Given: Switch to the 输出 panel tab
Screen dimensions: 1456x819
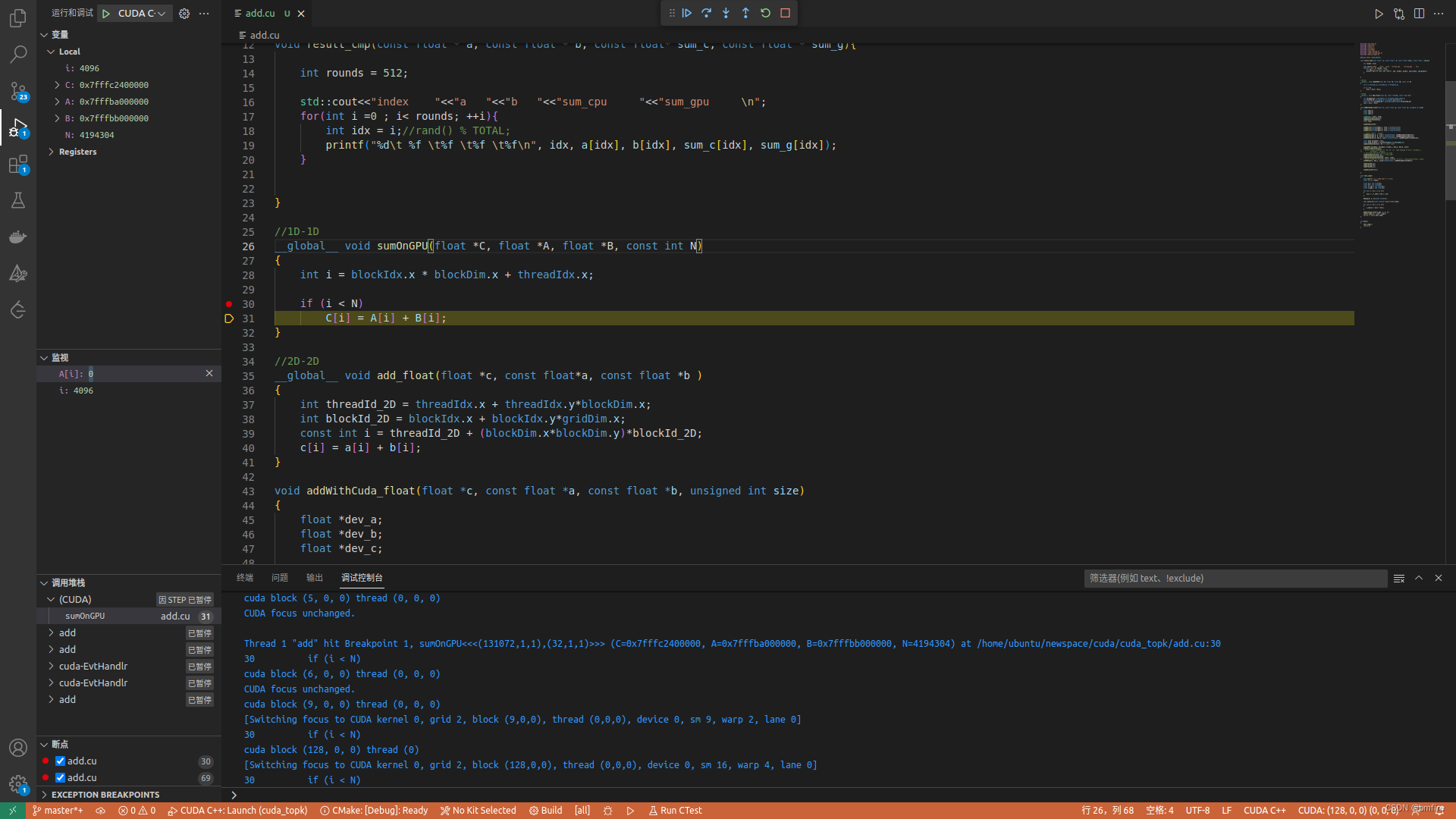Looking at the screenshot, I should tap(314, 578).
